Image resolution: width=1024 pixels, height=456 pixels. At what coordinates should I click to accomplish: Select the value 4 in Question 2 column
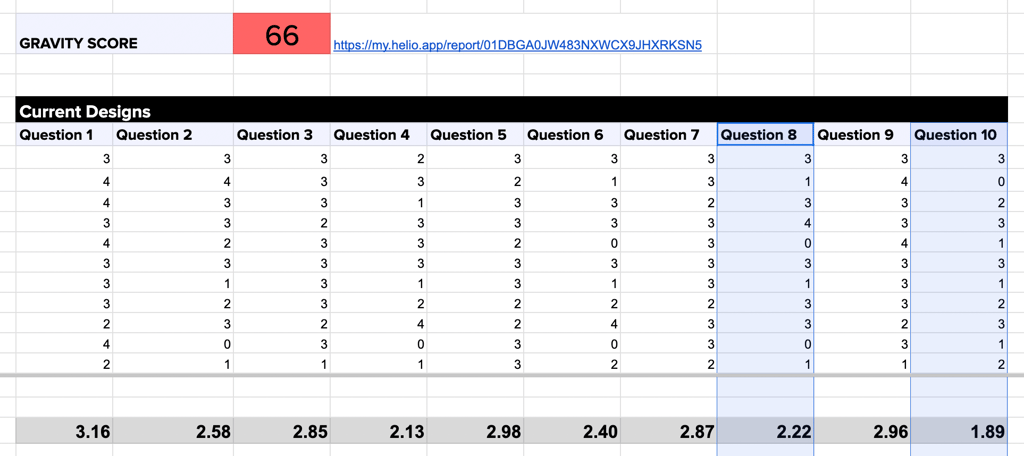click(173, 178)
